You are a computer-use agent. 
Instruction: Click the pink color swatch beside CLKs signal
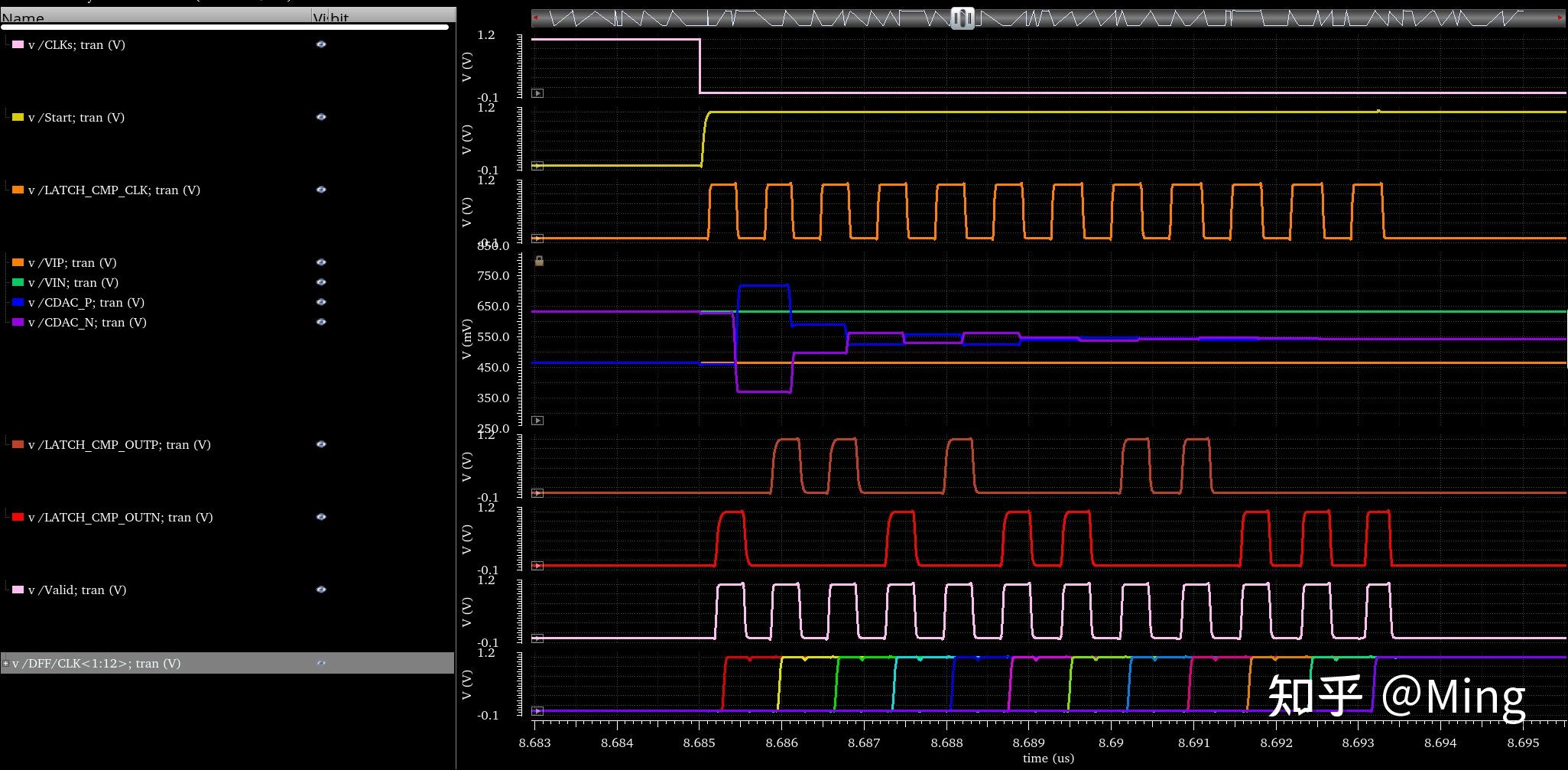[18, 44]
